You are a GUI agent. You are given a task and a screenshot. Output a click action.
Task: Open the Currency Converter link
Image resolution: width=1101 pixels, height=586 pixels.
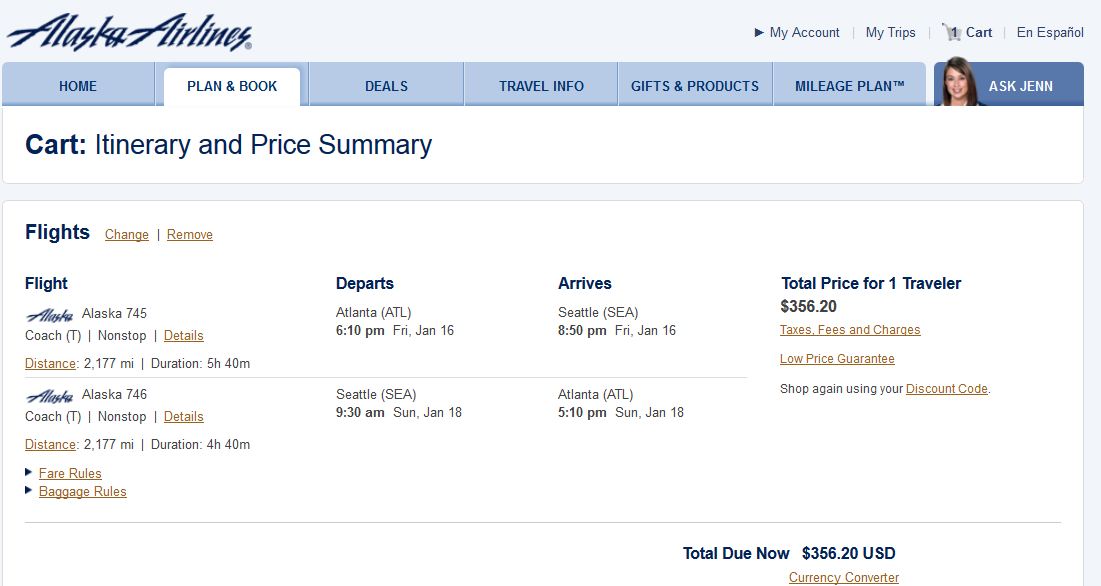tap(843, 578)
